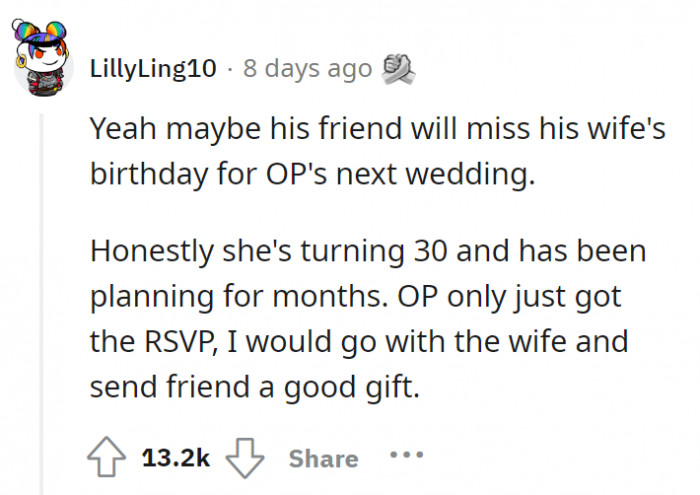
Task: Click the final line 'send friend a good gift.'
Action: tap(254, 387)
